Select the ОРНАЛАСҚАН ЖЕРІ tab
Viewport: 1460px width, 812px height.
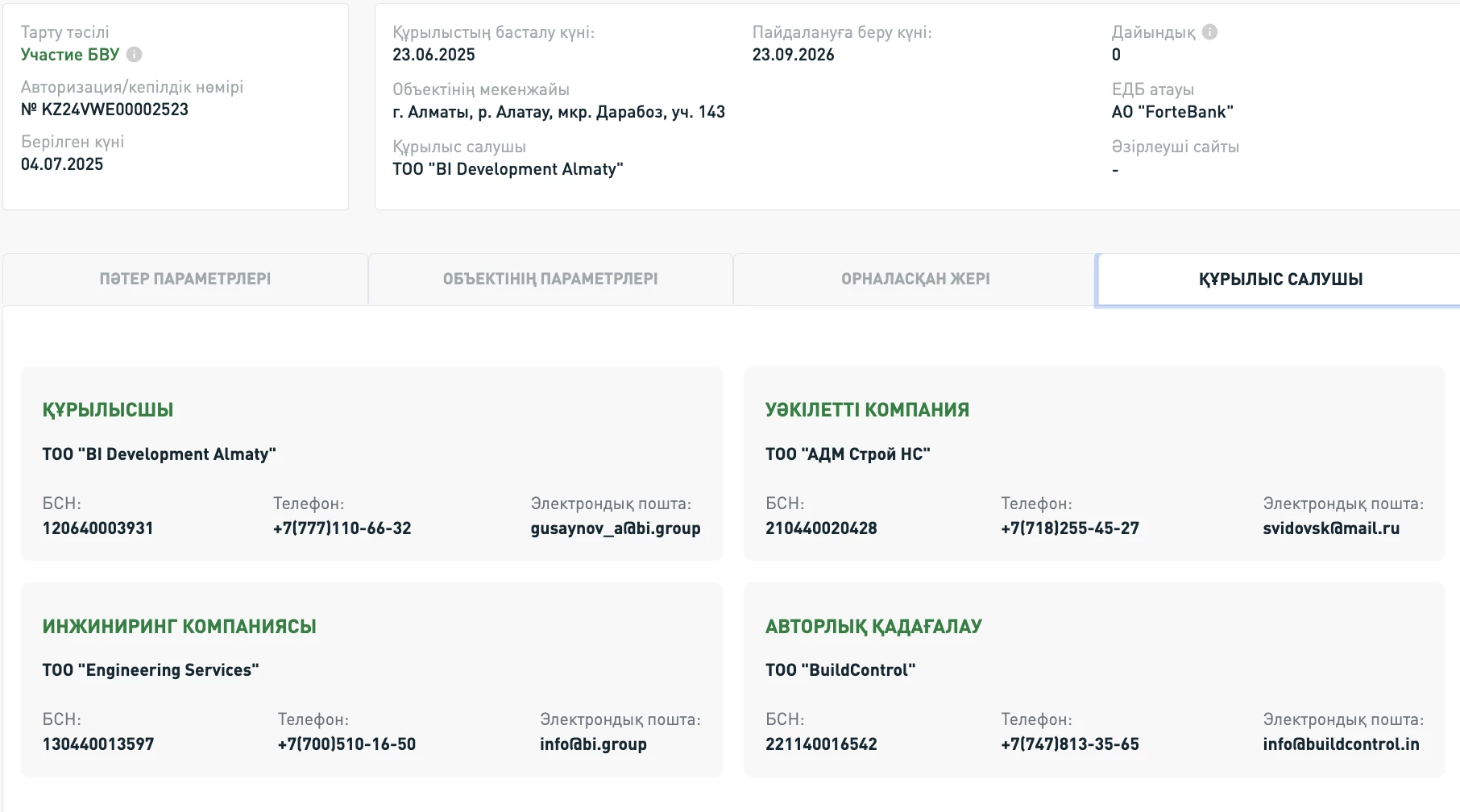click(x=915, y=280)
